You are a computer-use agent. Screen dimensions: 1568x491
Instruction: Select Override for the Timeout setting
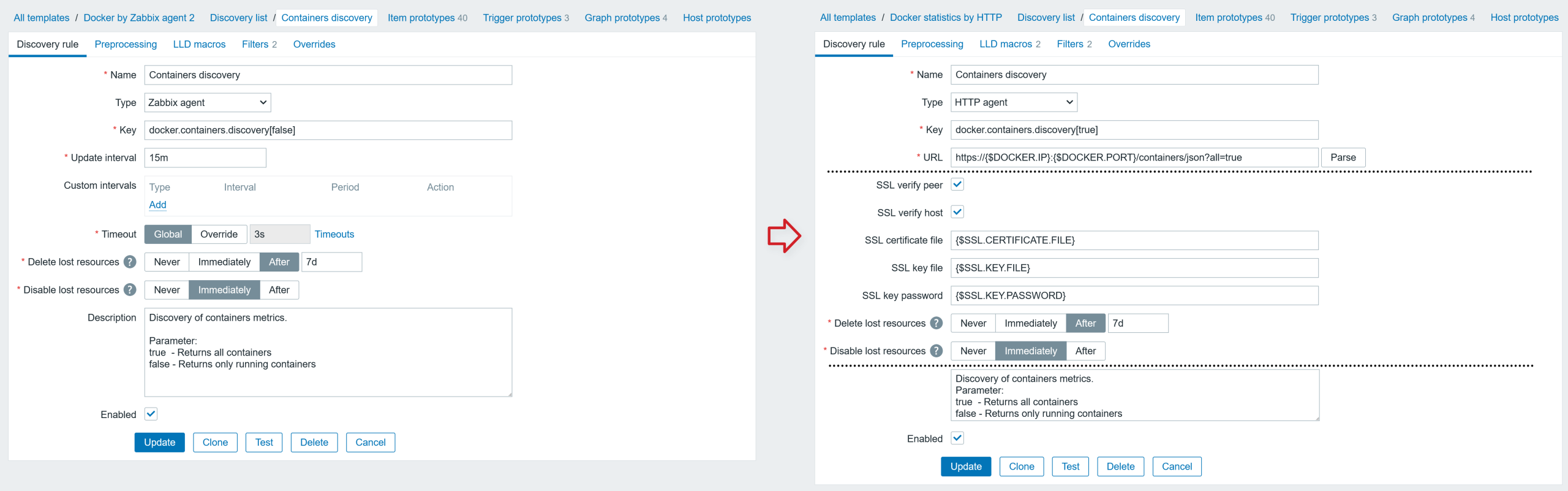click(219, 234)
